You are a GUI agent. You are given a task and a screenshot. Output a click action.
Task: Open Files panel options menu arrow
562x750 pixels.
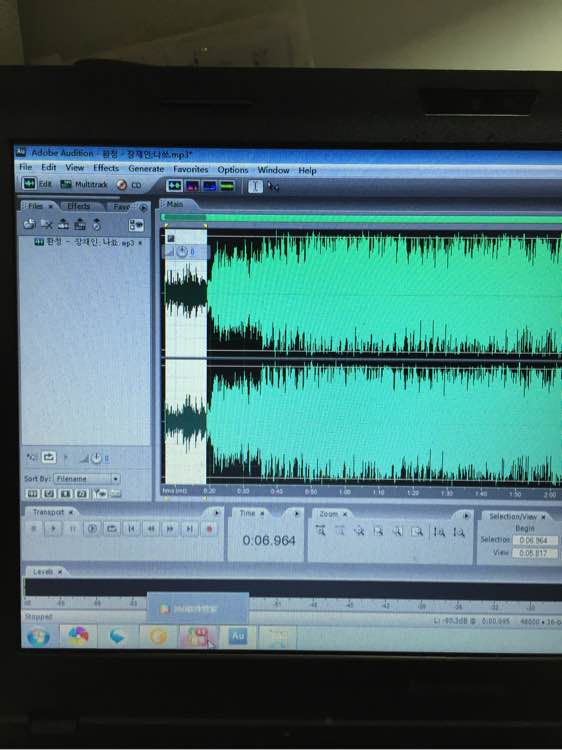tap(143, 208)
